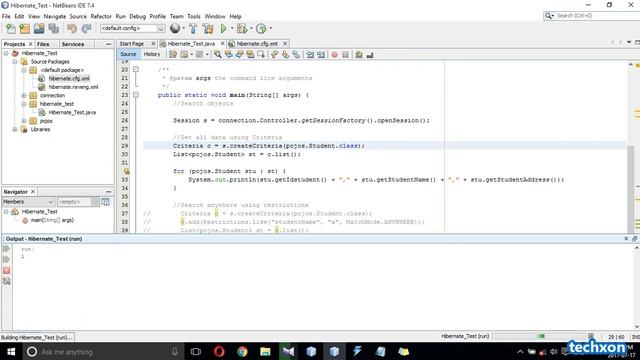Click the Ask me anything search box
The image size is (640, 360).
pos(102,351)
